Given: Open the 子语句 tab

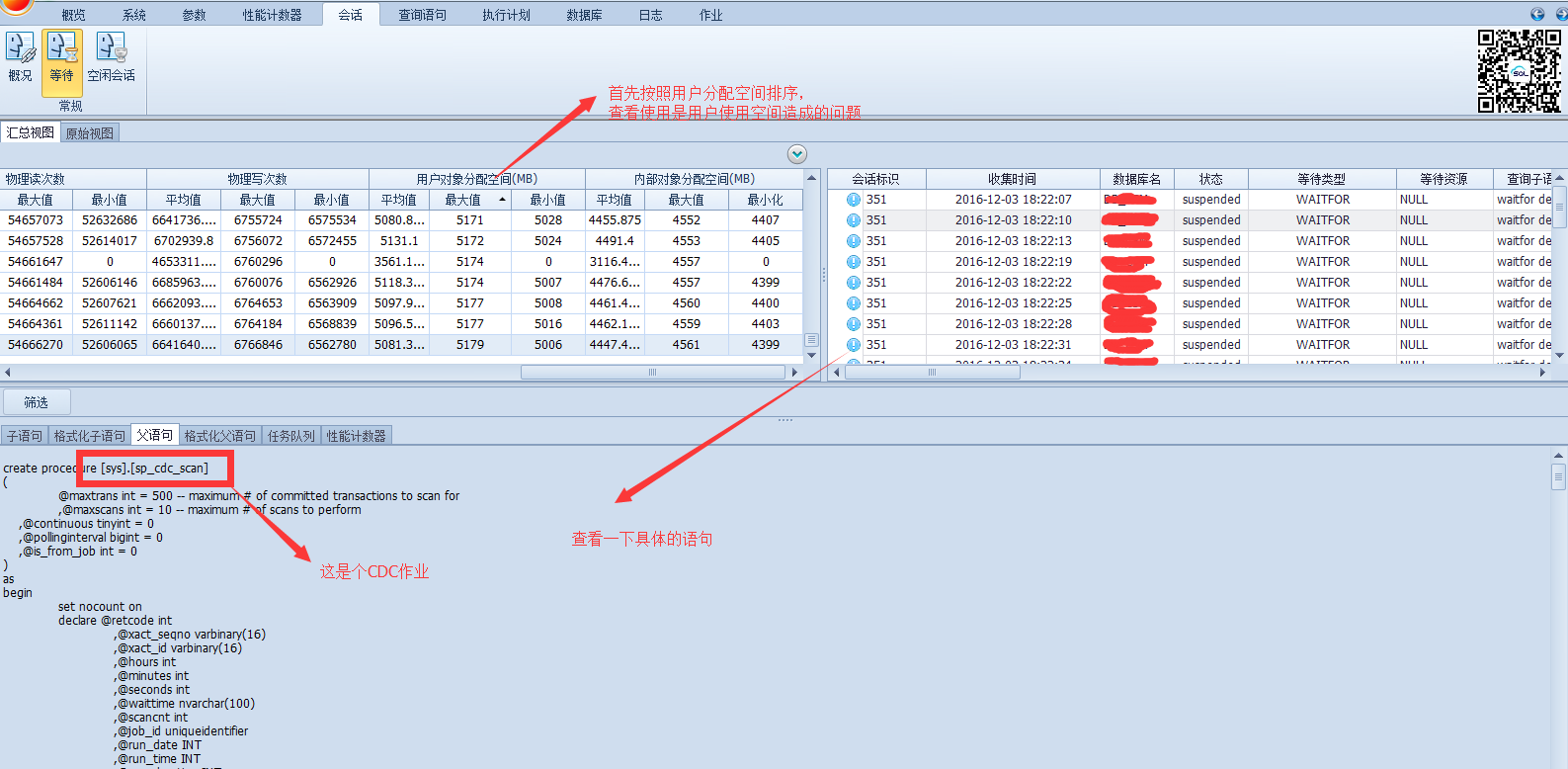Looking at the screenshot, I should click(x=25, y=436).
